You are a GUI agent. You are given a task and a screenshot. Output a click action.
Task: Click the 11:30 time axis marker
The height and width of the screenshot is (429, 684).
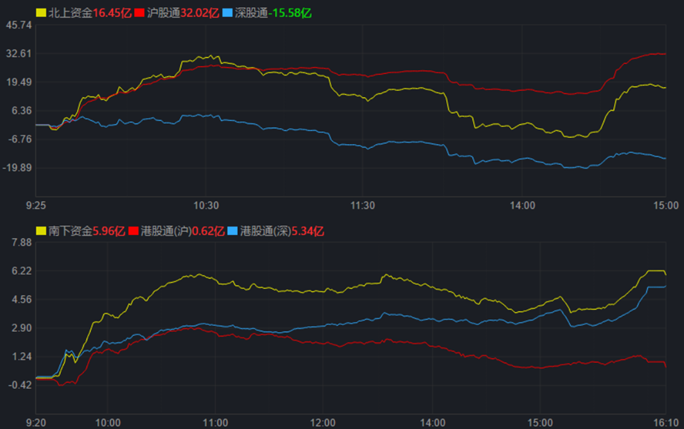(363, 204)
